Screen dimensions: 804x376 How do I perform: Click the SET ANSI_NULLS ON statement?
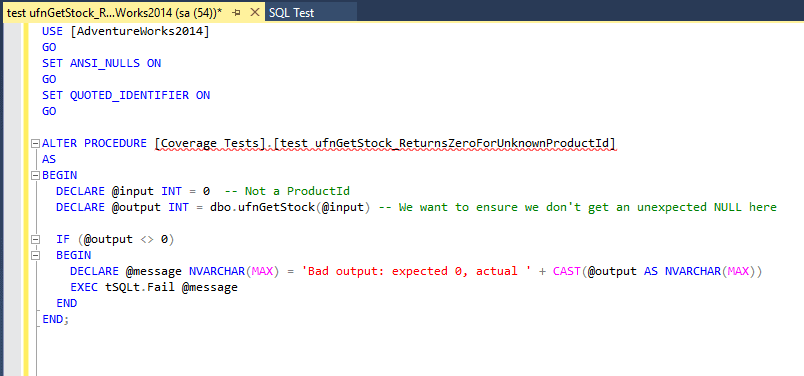tap(102, 63)
